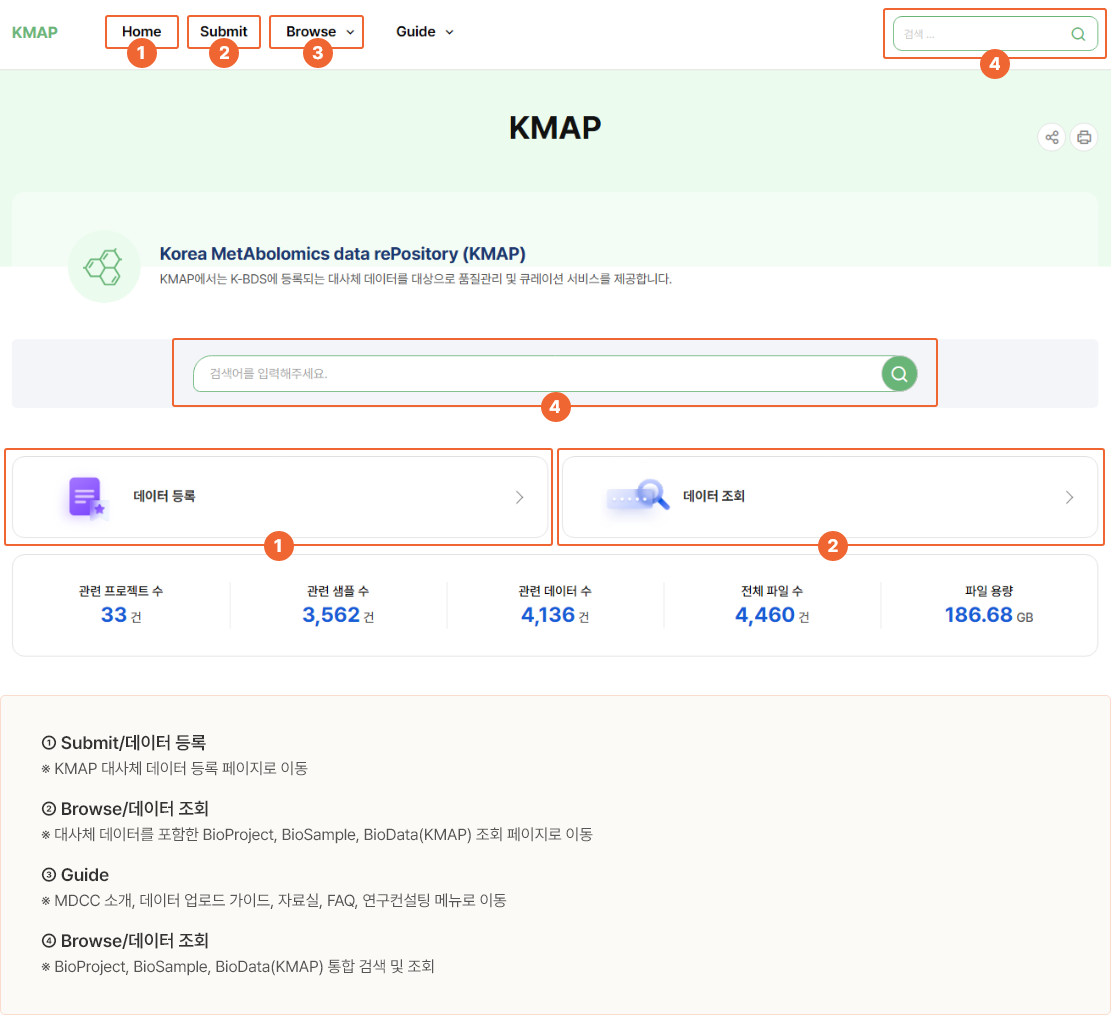Focus the header search field
Screen dimensions: 1111x1015
(980, 34)
